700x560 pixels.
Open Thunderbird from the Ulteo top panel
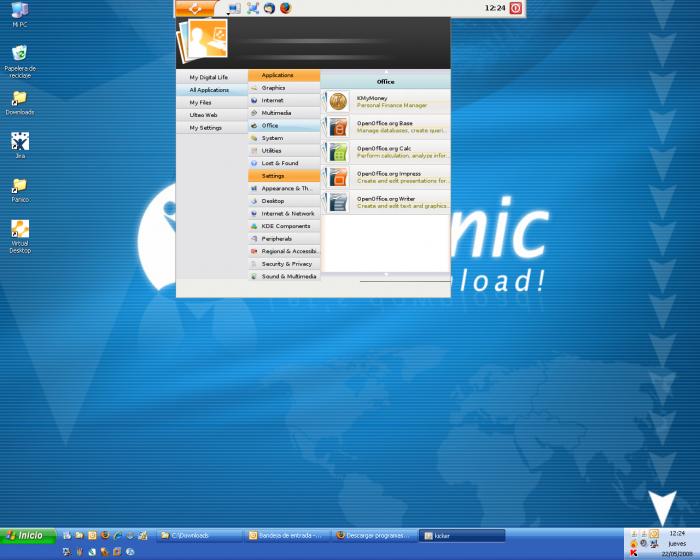point(269,8)
